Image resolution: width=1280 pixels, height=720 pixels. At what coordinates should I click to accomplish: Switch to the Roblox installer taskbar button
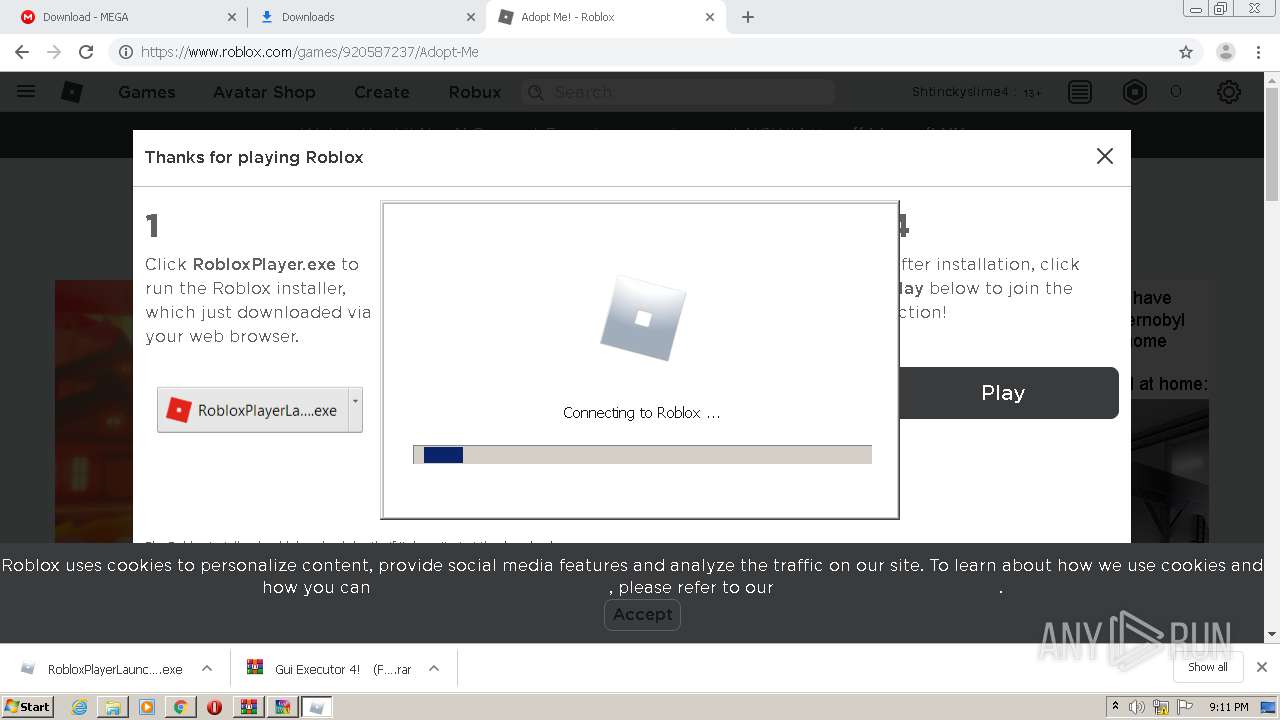[317, 707]
